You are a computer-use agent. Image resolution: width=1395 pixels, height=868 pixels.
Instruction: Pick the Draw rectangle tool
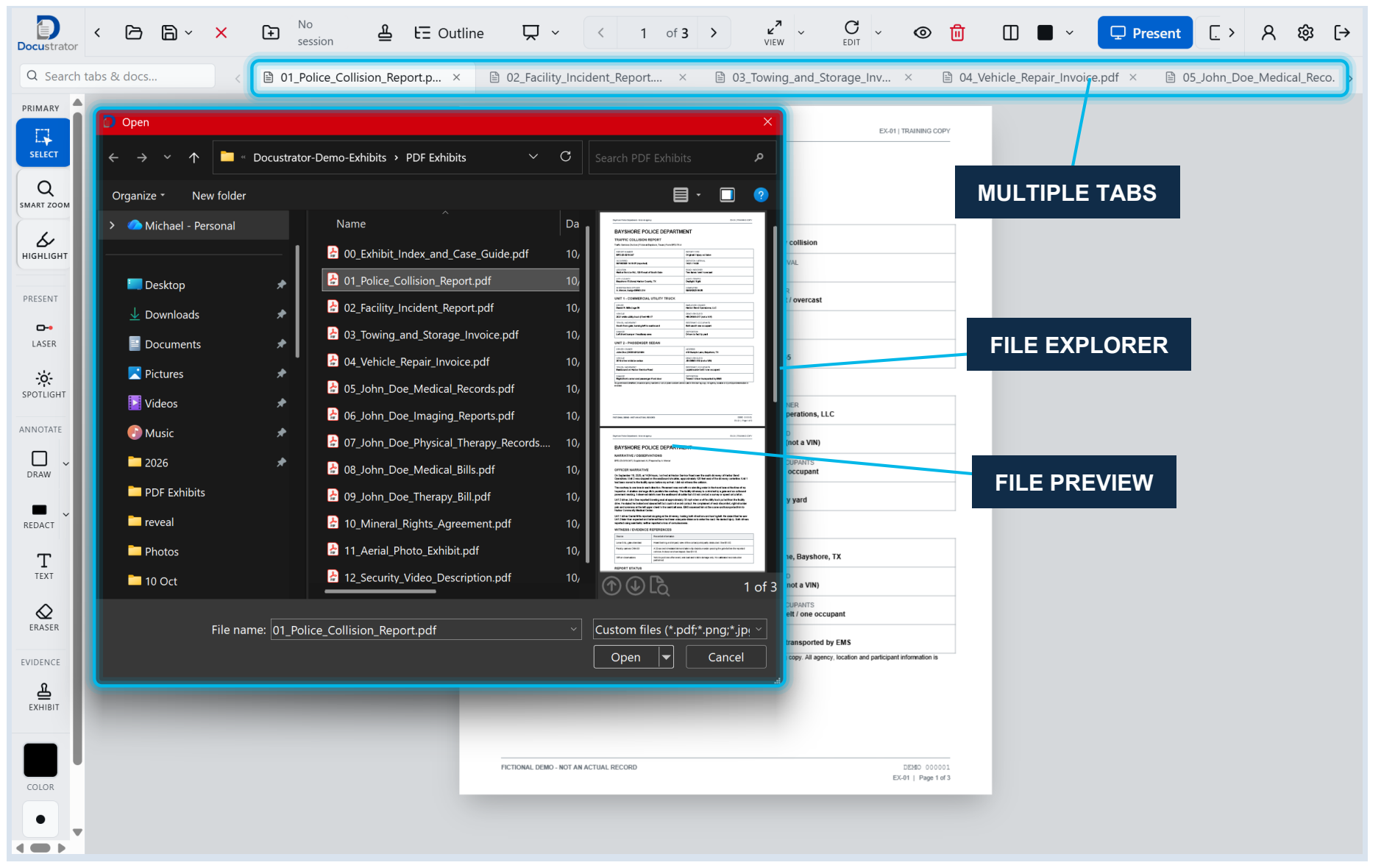pos(39,464)
